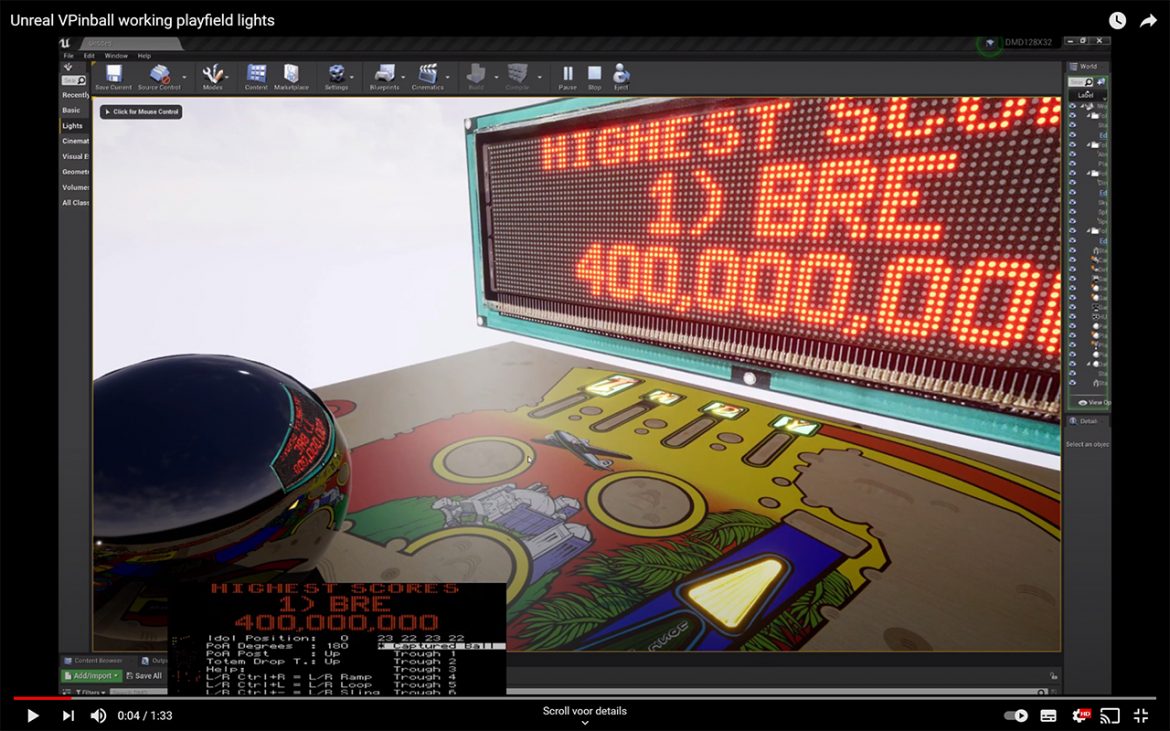Screen dimensions: 1170x731
Task: Select the Geometry placement category
Action: 75,172
